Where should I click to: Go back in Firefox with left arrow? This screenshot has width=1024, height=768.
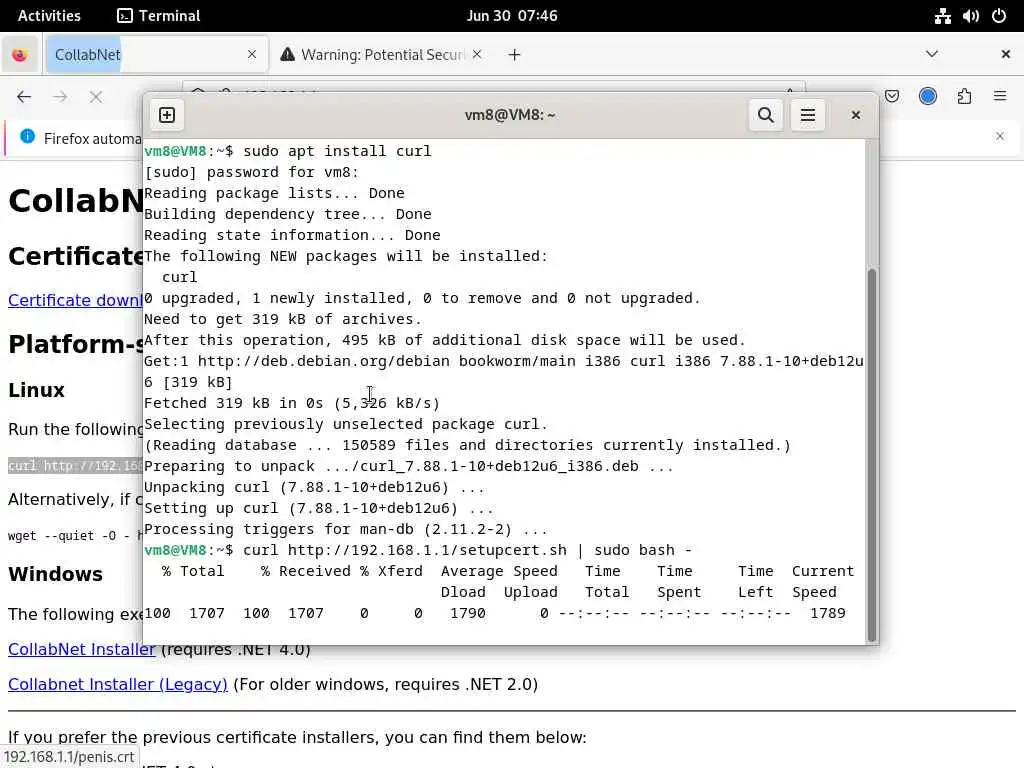[24, 97]
